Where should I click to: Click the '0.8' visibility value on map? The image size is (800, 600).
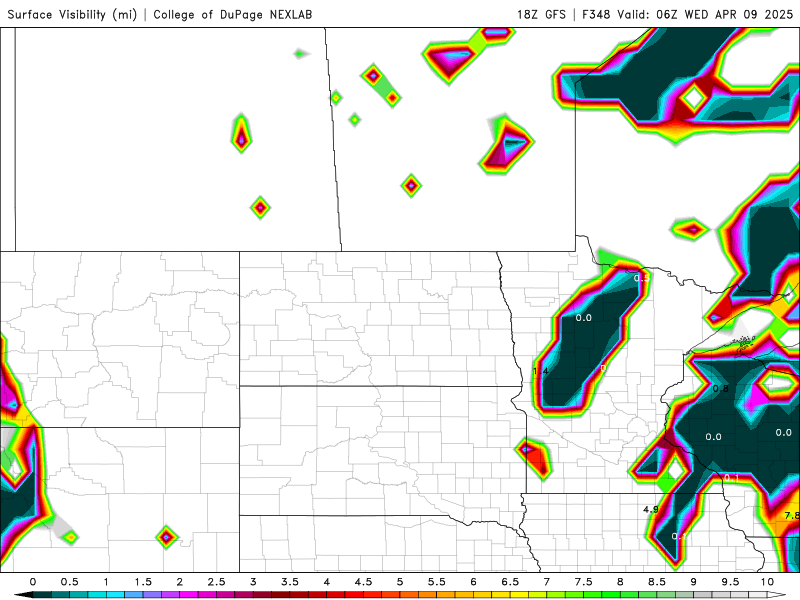(x=720, y=388)
